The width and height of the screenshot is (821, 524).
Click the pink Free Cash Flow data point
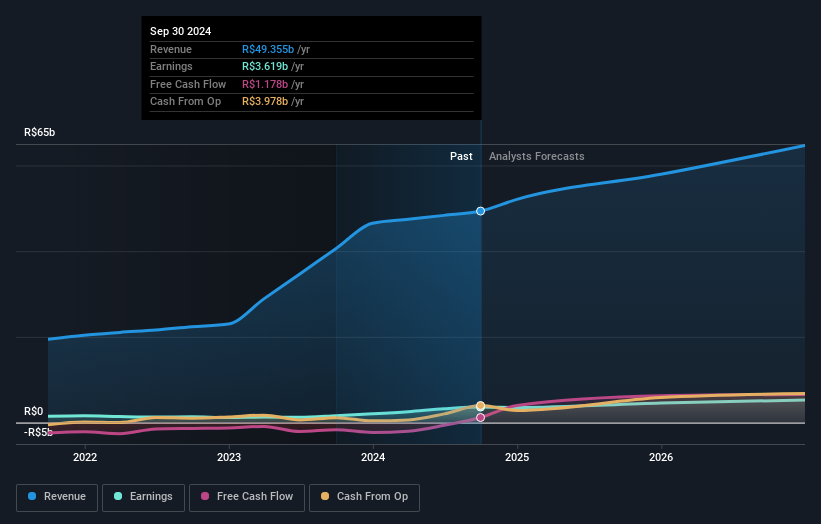[x=480, y=417]
